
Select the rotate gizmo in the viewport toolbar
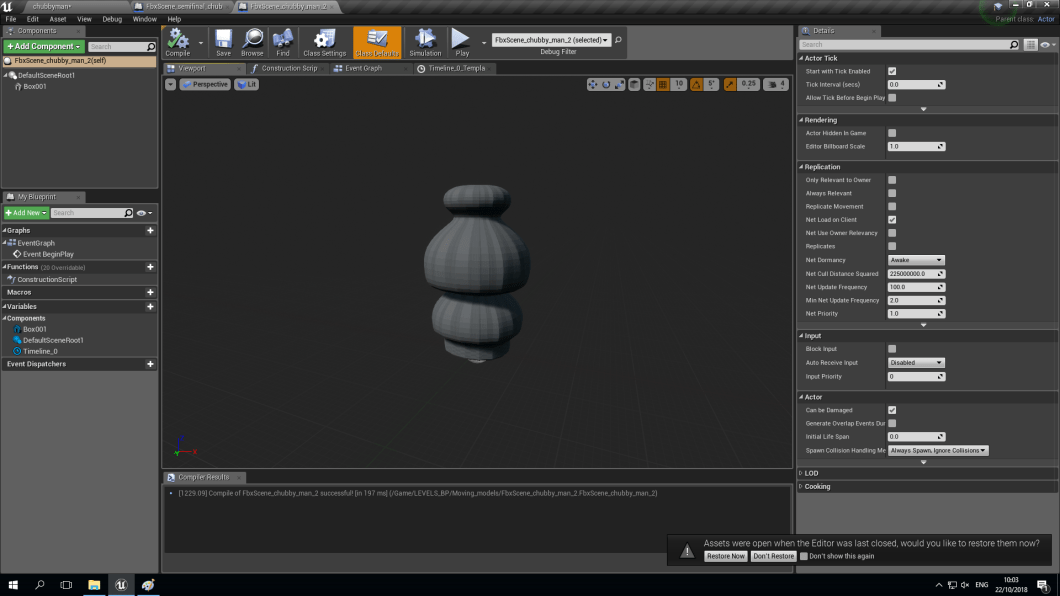(x=606, y=84)
